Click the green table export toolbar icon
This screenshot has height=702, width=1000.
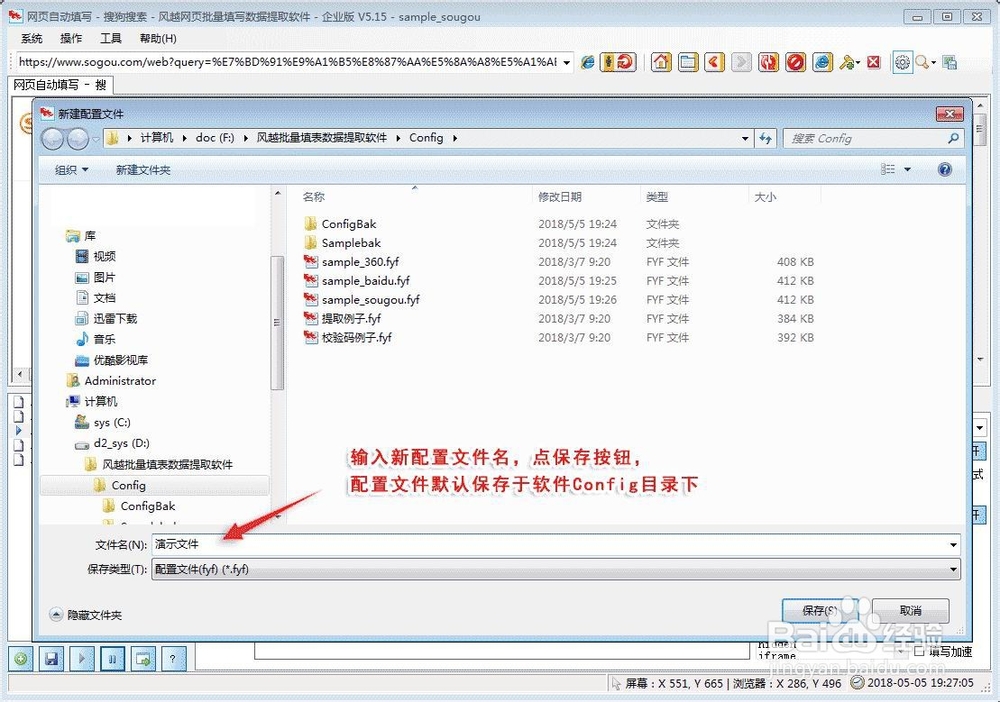[950, 62]
